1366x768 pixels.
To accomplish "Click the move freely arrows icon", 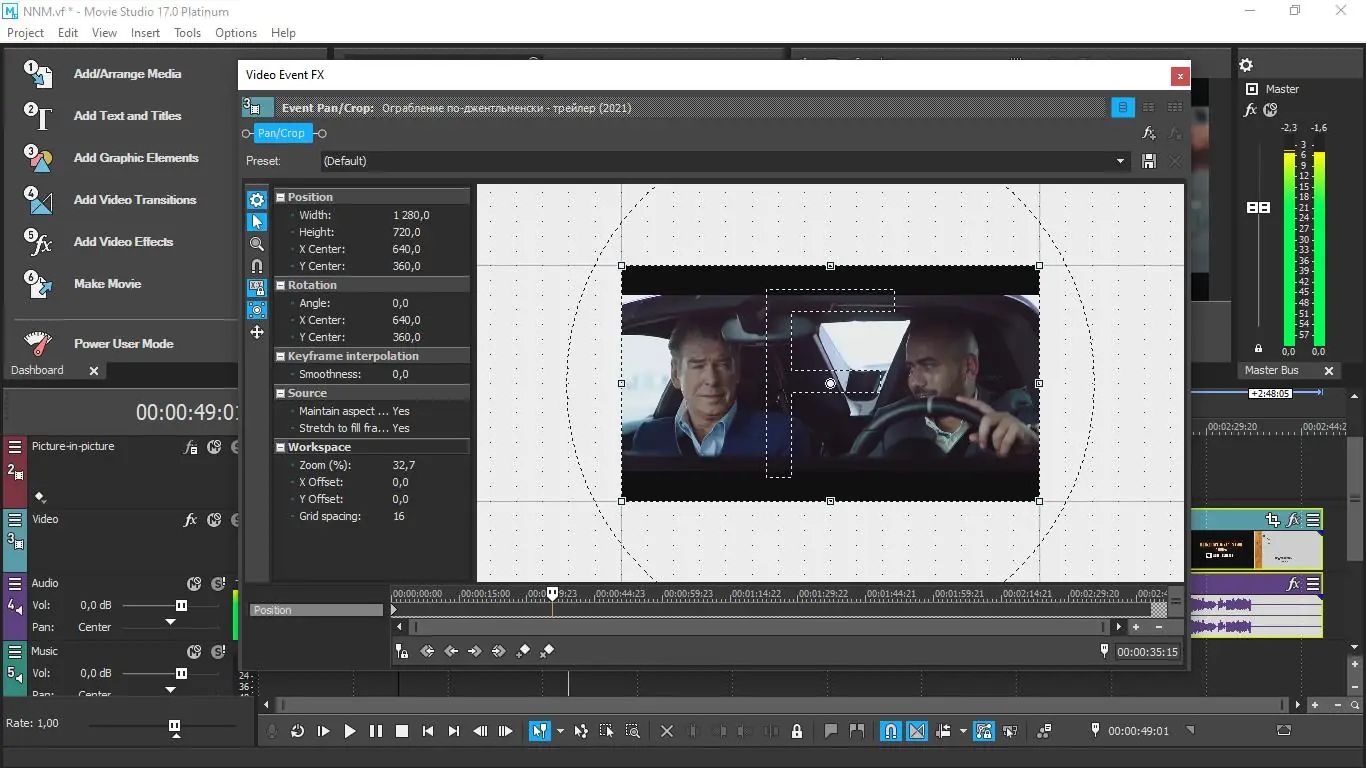I will (257, 332).
